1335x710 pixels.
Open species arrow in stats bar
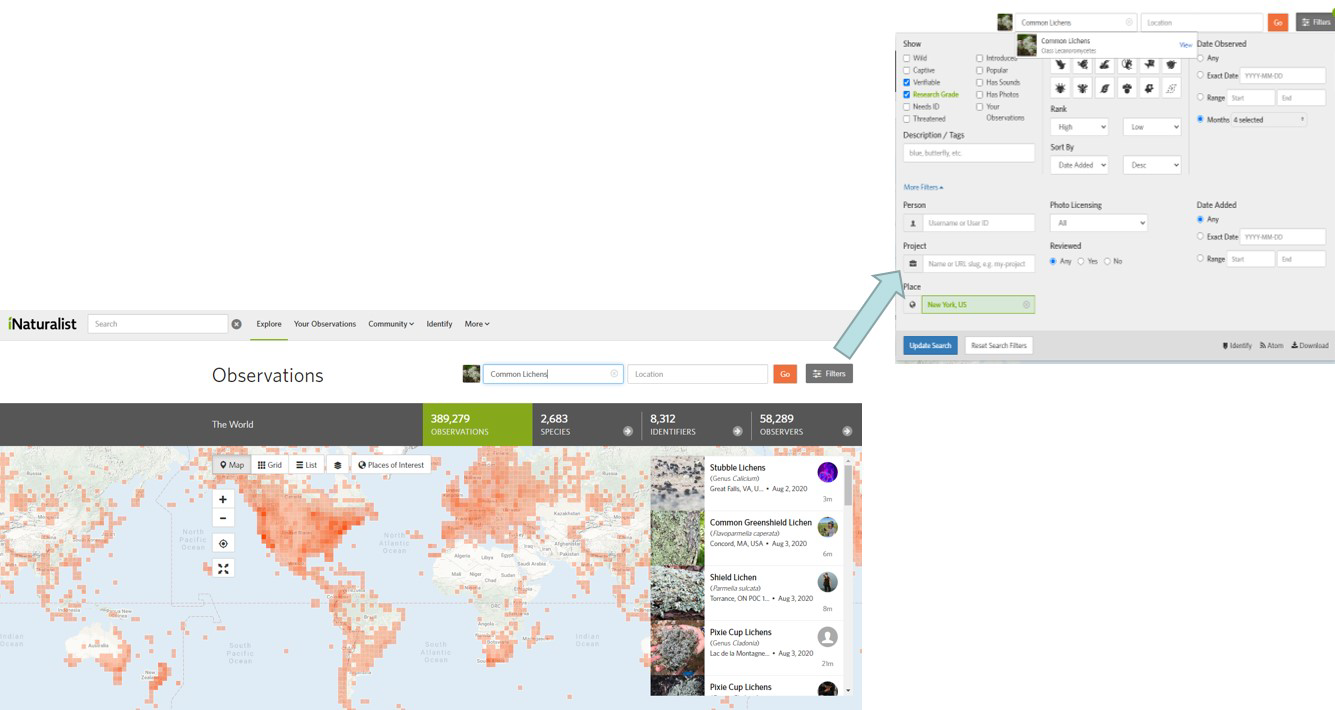(628, 431)
